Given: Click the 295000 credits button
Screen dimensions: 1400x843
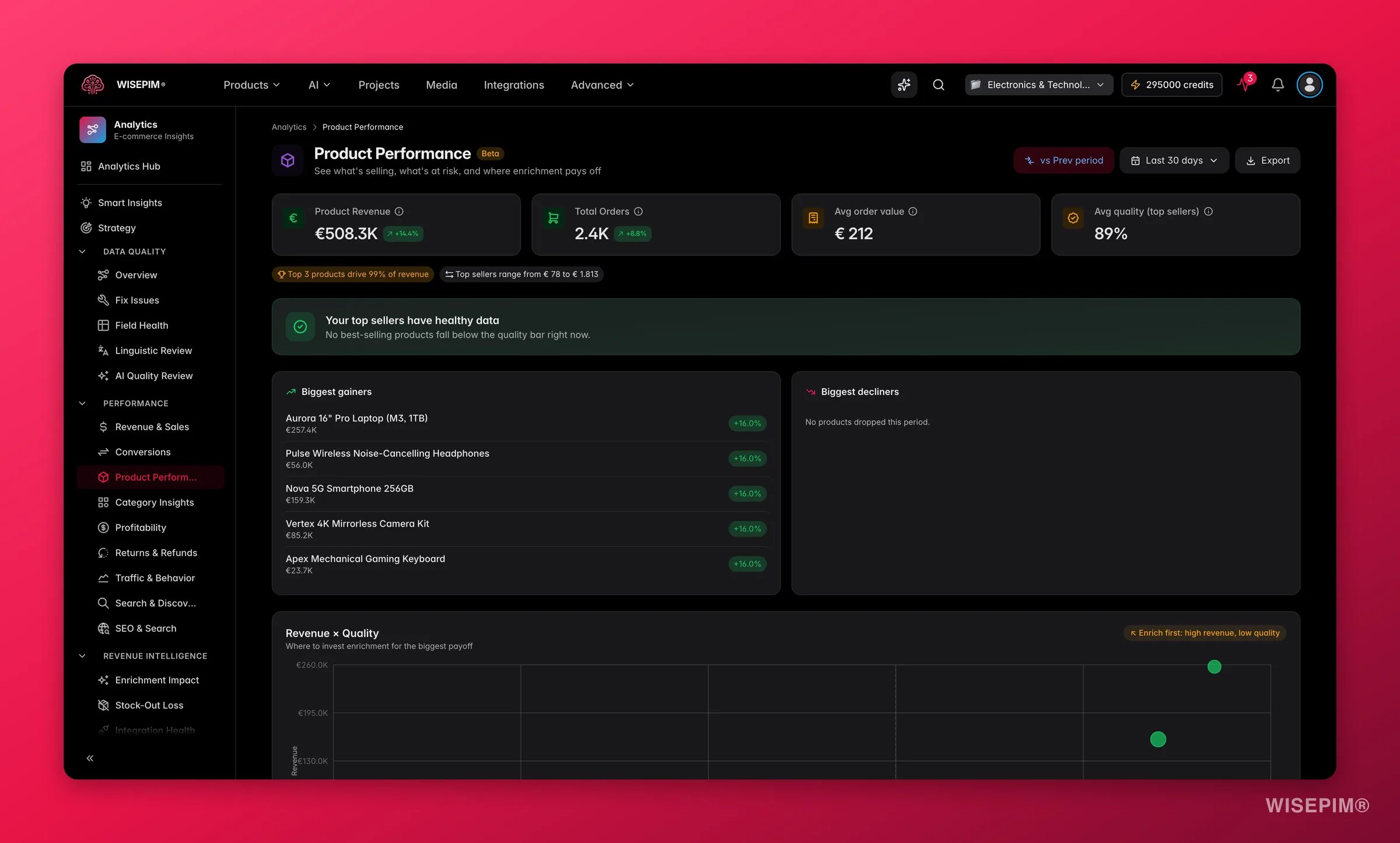Looking at the screenshot, I should [1171, 85].
